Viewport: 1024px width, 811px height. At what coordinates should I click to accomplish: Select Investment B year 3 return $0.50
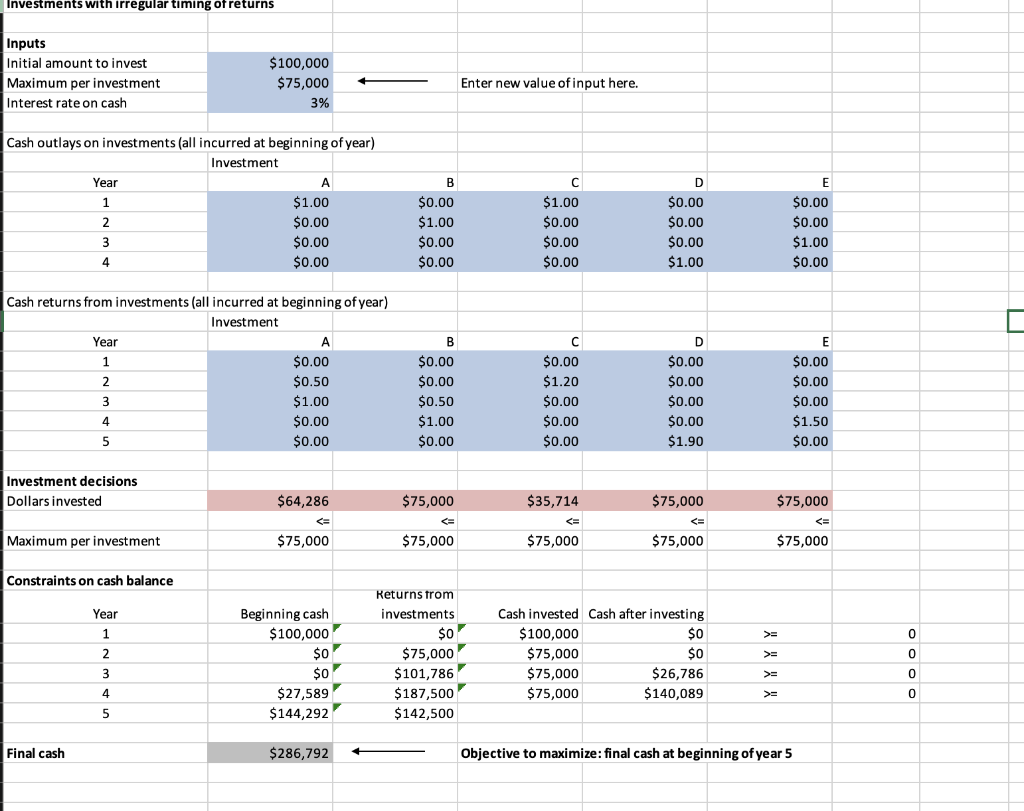(395, 402)
